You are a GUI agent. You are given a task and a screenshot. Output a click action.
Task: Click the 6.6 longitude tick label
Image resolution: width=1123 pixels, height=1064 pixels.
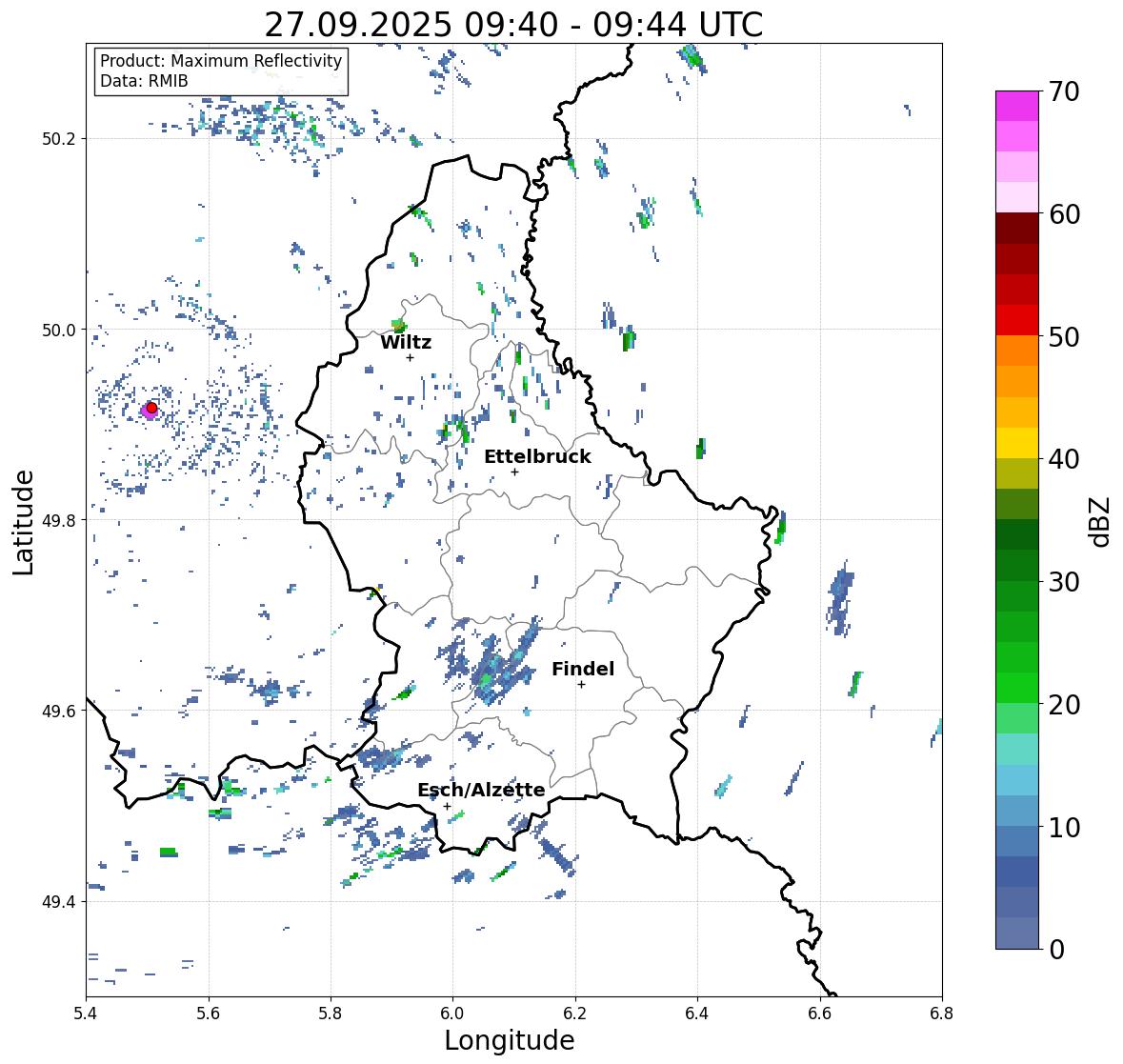pyautogui.click(x=820, y=1014)
